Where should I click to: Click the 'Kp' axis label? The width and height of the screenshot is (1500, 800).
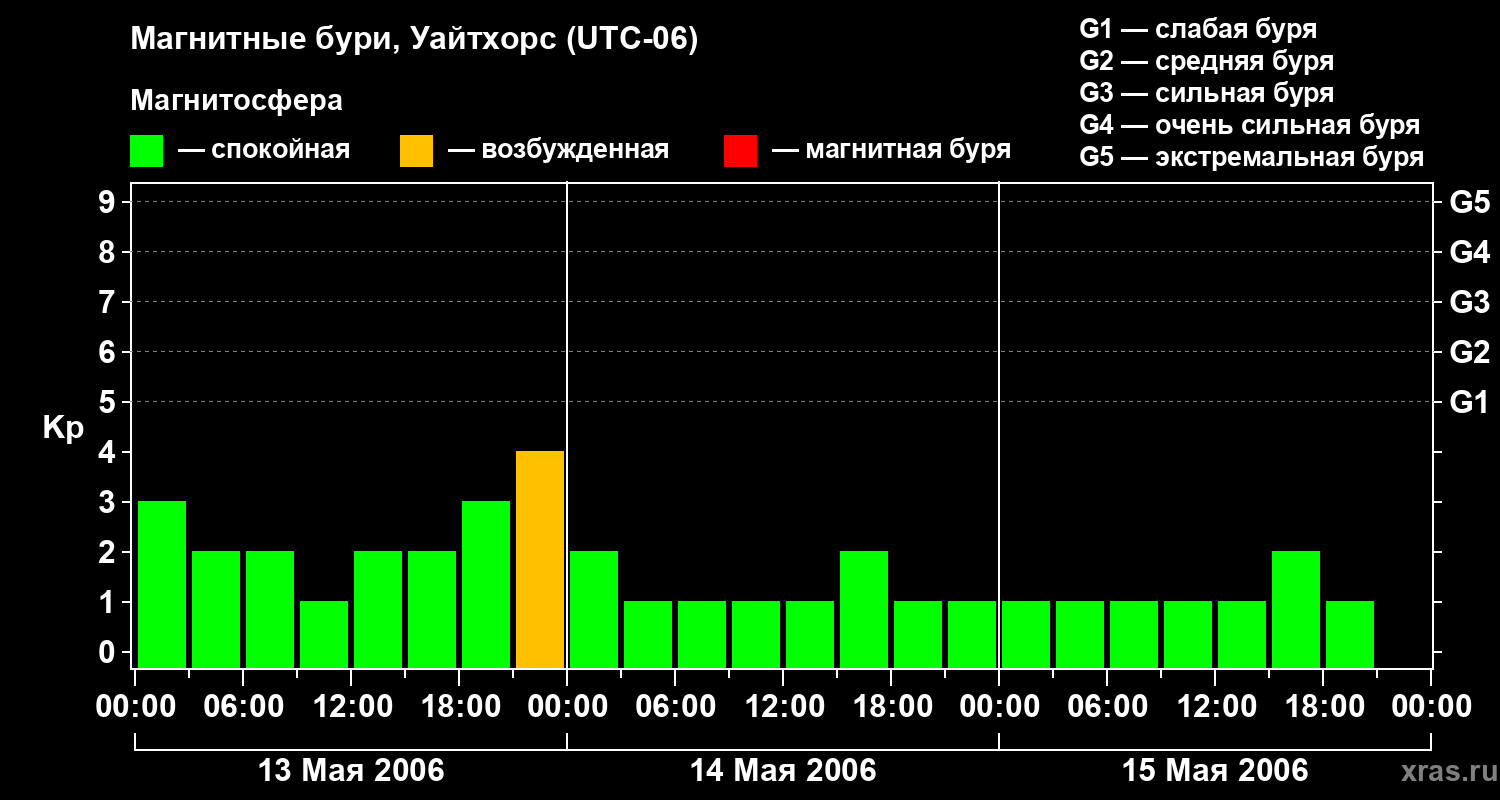point(63,428)
